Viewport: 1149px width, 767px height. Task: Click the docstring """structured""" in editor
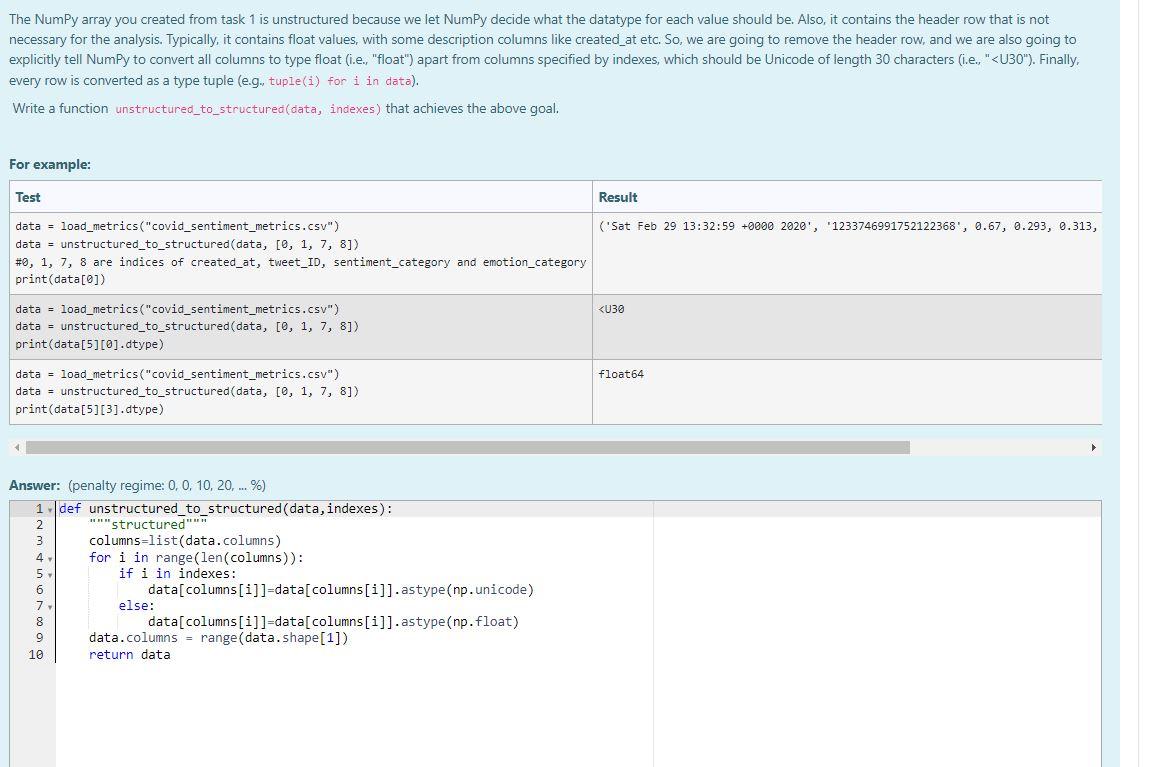tap(148, 525)
